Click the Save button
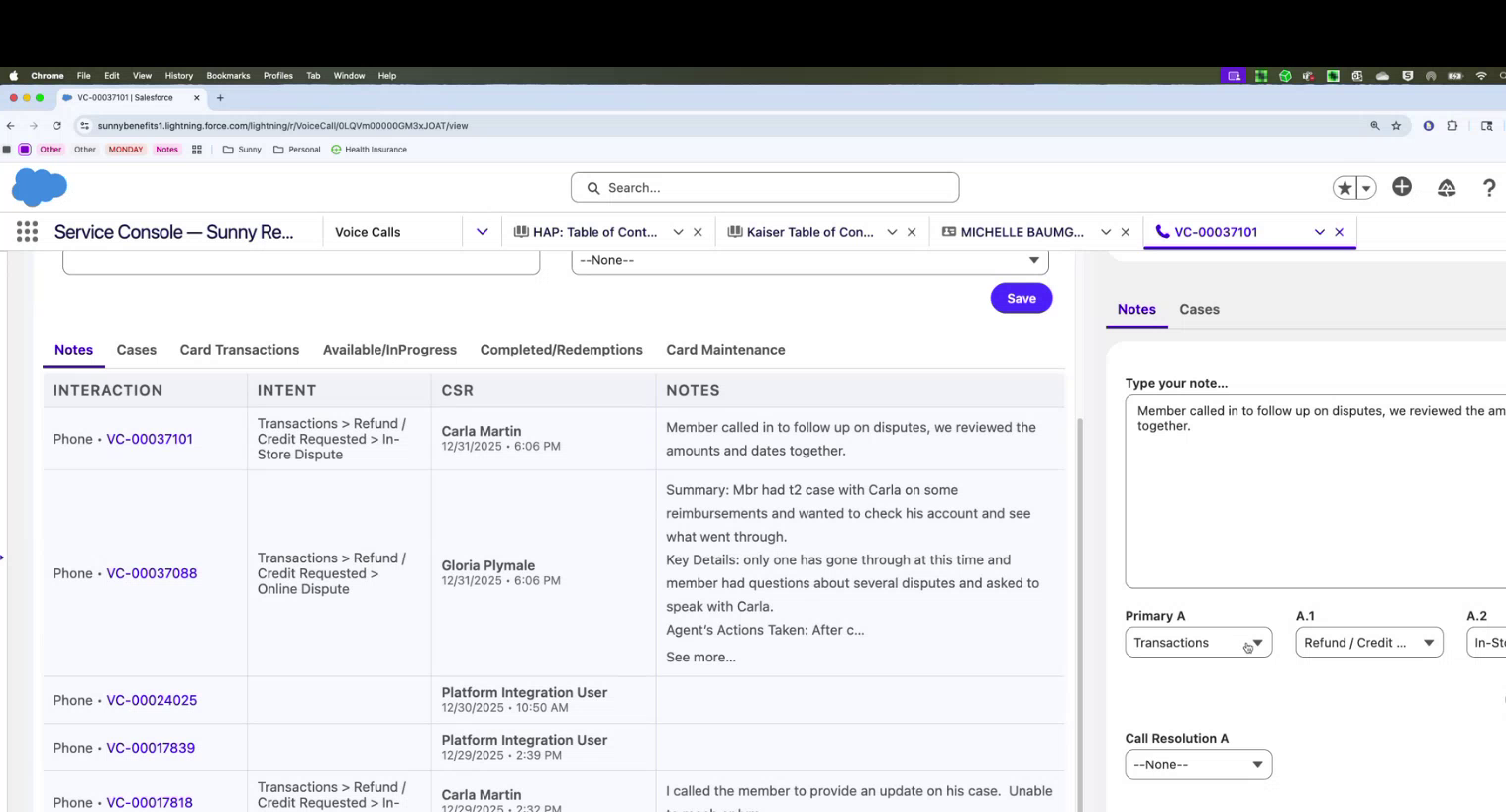 coord(1021,298)
